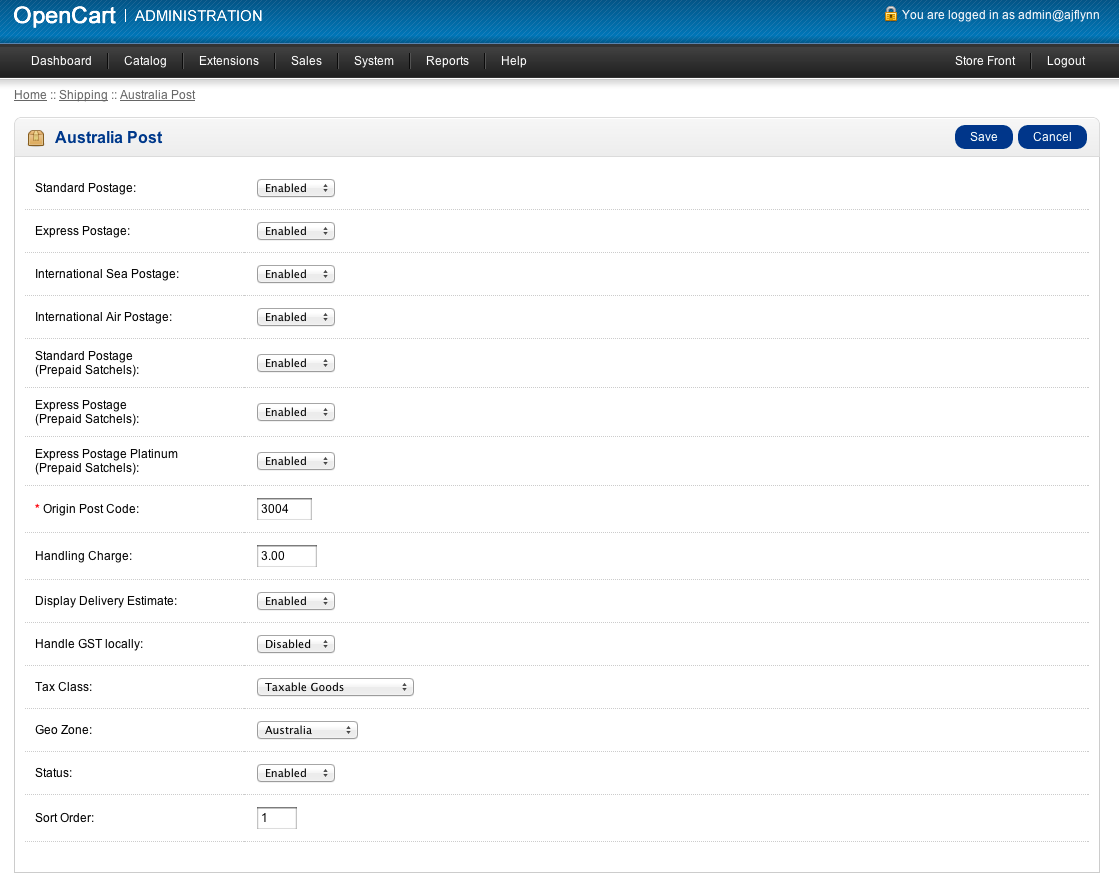
Task: Save the Australia Post settings
Action: pos(983,137)
